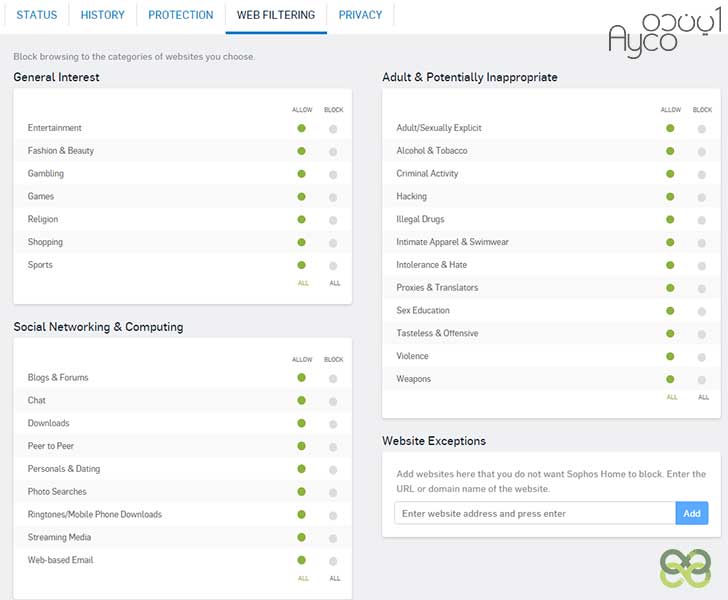This screenshot has height=600, width=728.
Task: Allow the Downloads category
Action: click(301, 423)
